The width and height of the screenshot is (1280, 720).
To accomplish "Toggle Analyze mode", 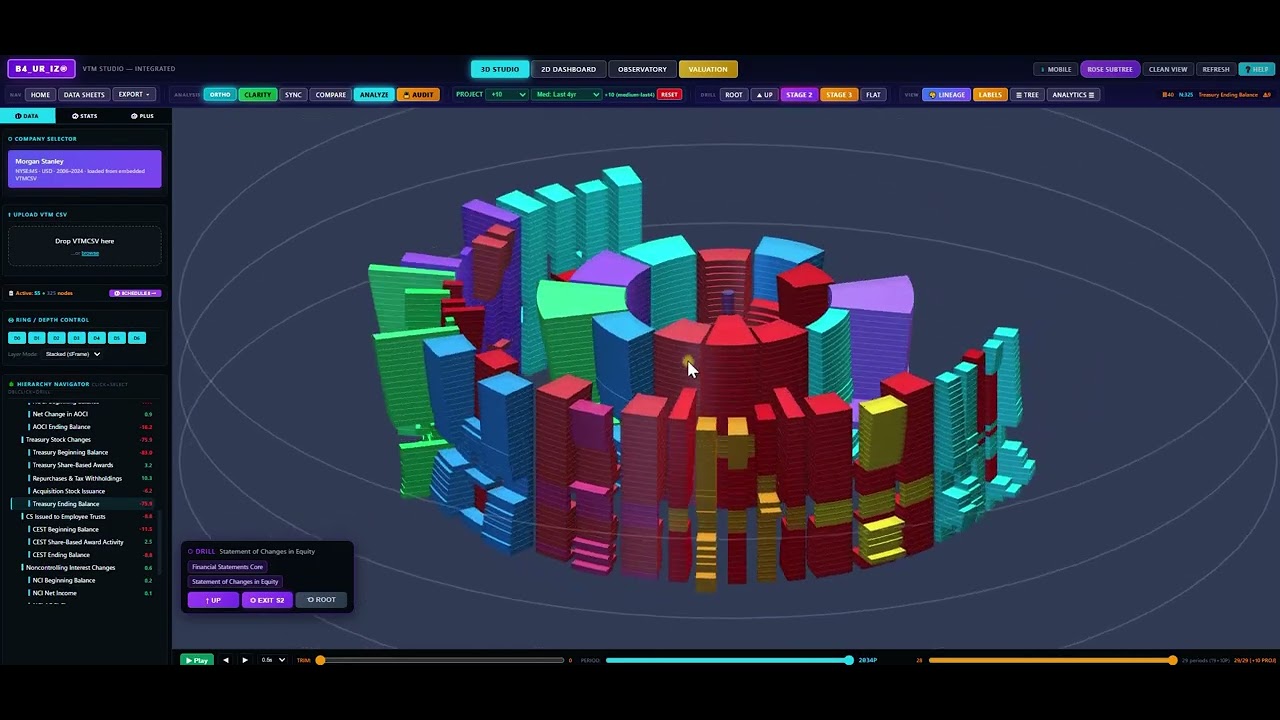I will tap(374, 95).
